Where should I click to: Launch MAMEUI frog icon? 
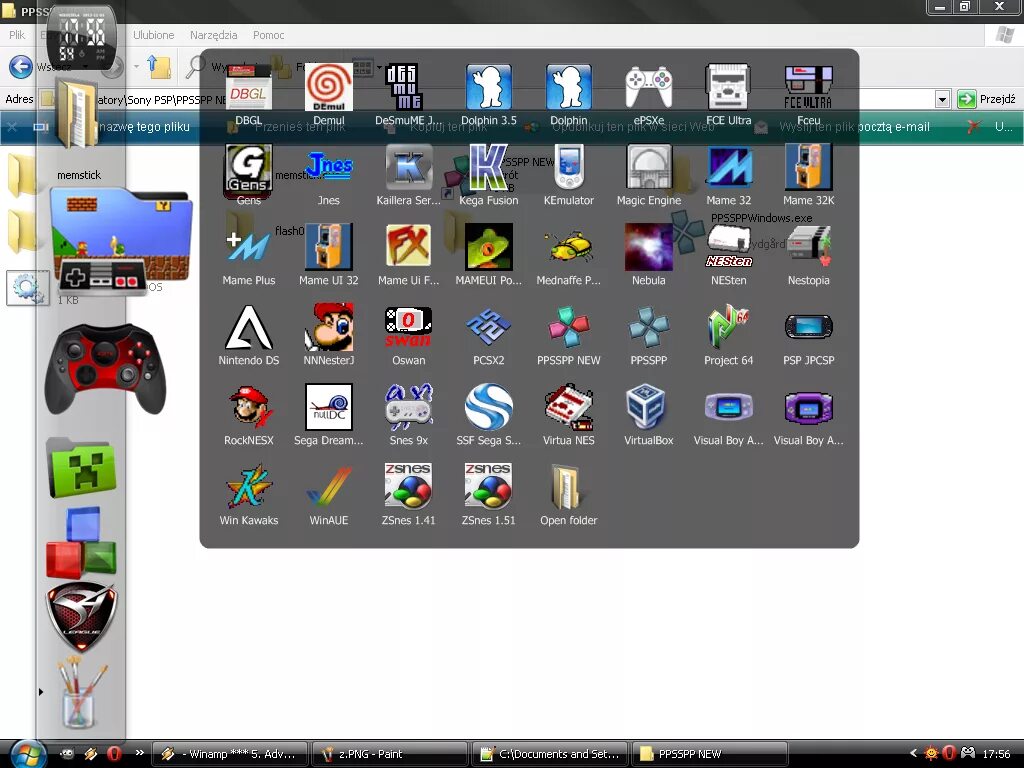488,248
